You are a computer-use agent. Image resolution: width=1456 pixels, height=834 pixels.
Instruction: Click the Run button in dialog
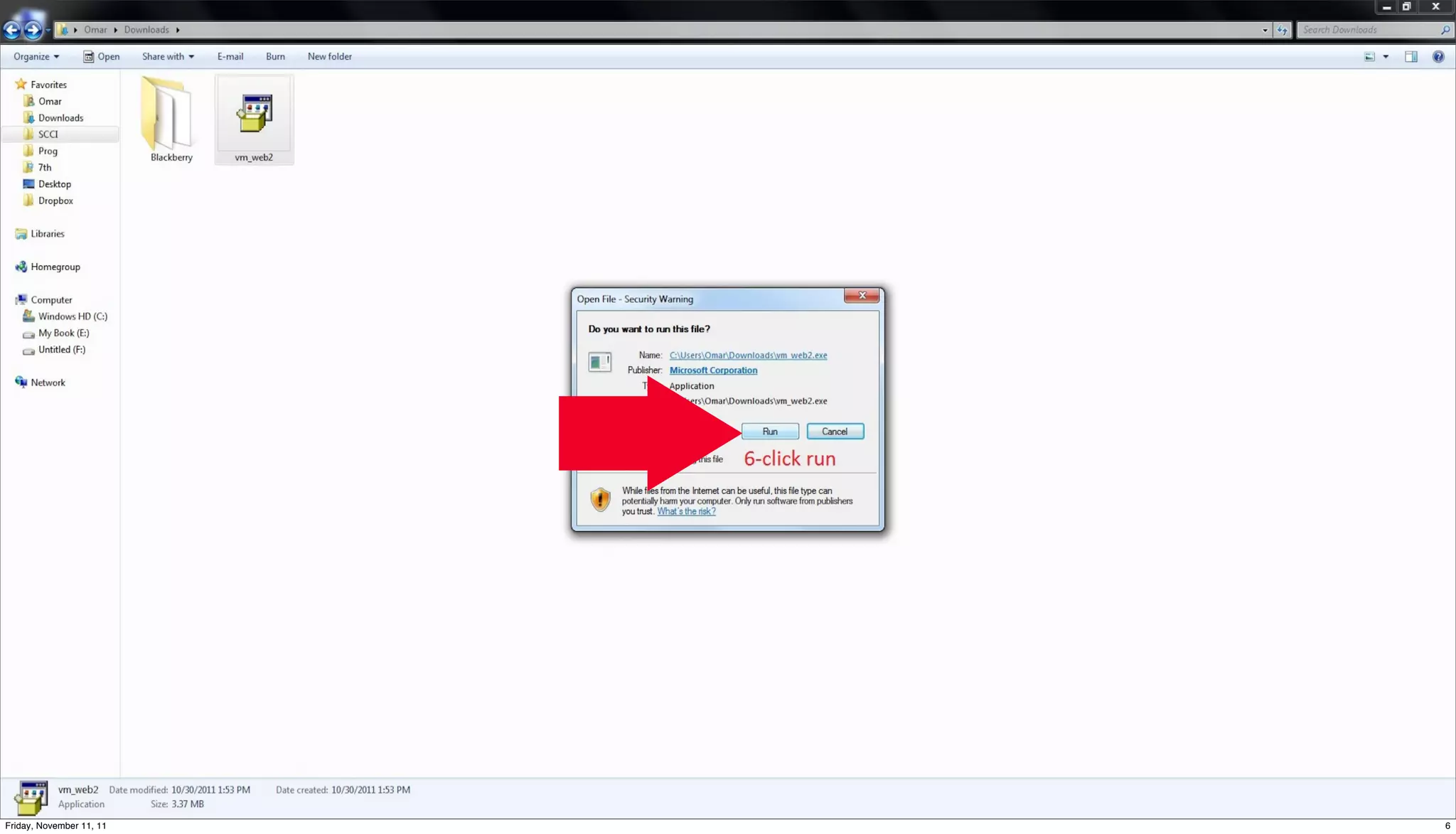770,432
